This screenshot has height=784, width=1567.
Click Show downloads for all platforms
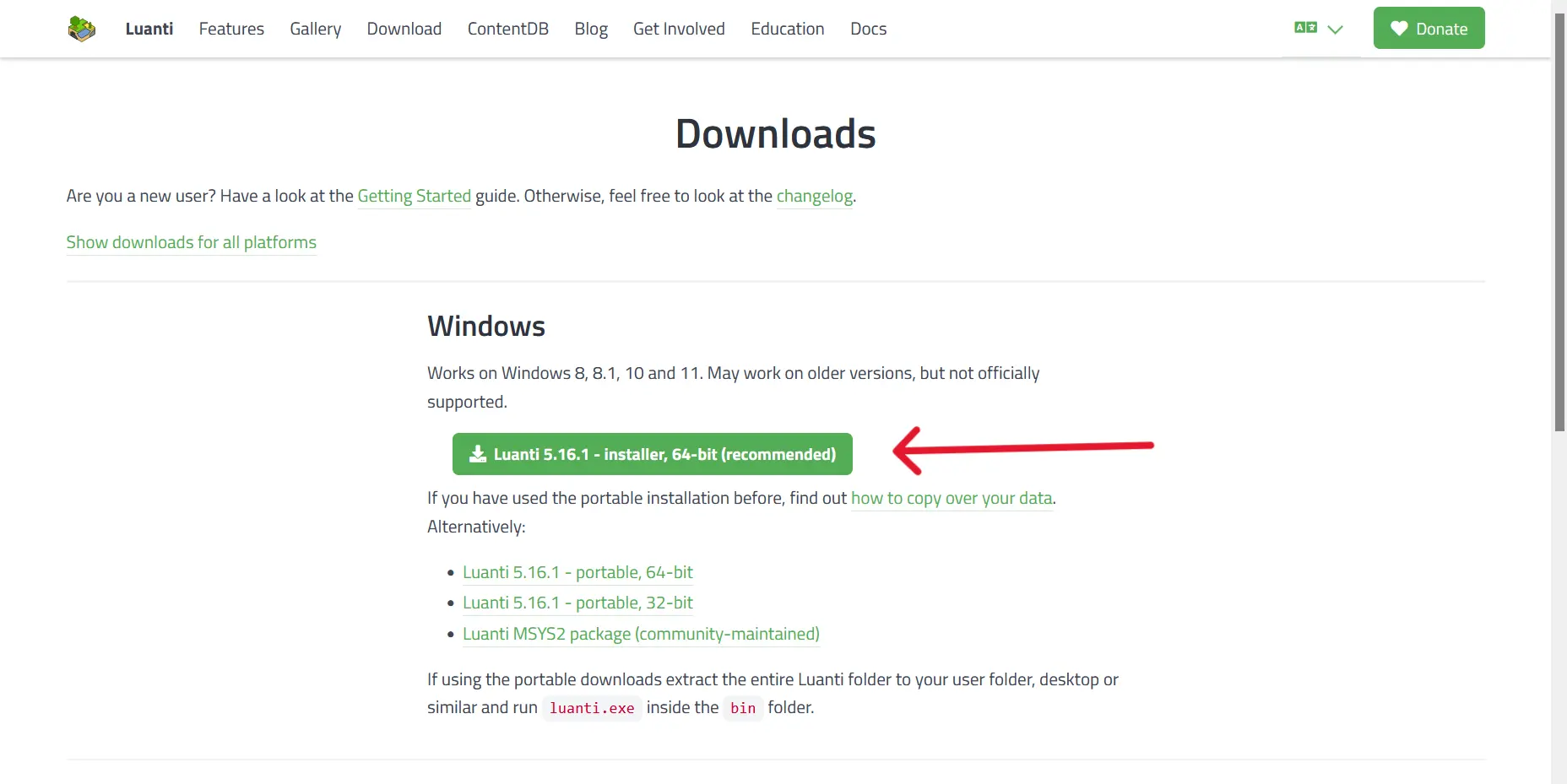pos(192,242)
